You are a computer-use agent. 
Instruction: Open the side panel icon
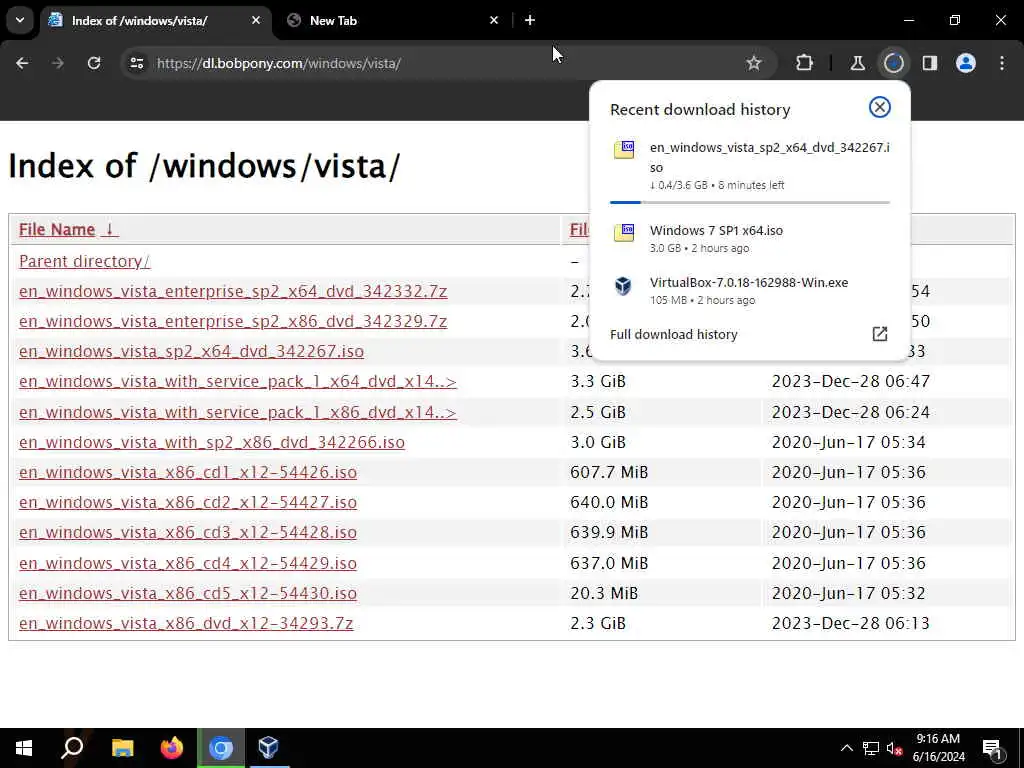coord(930,63)
